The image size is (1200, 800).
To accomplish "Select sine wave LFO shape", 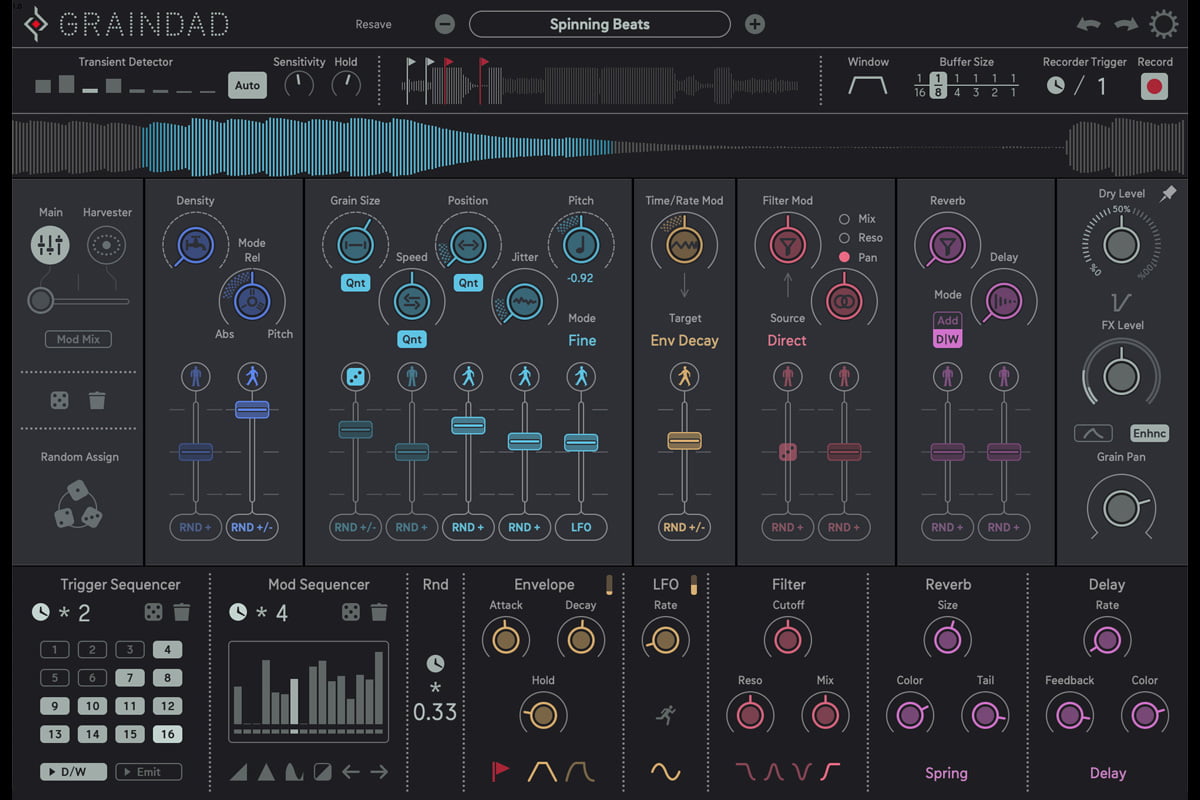I will (x=665, y=771).
